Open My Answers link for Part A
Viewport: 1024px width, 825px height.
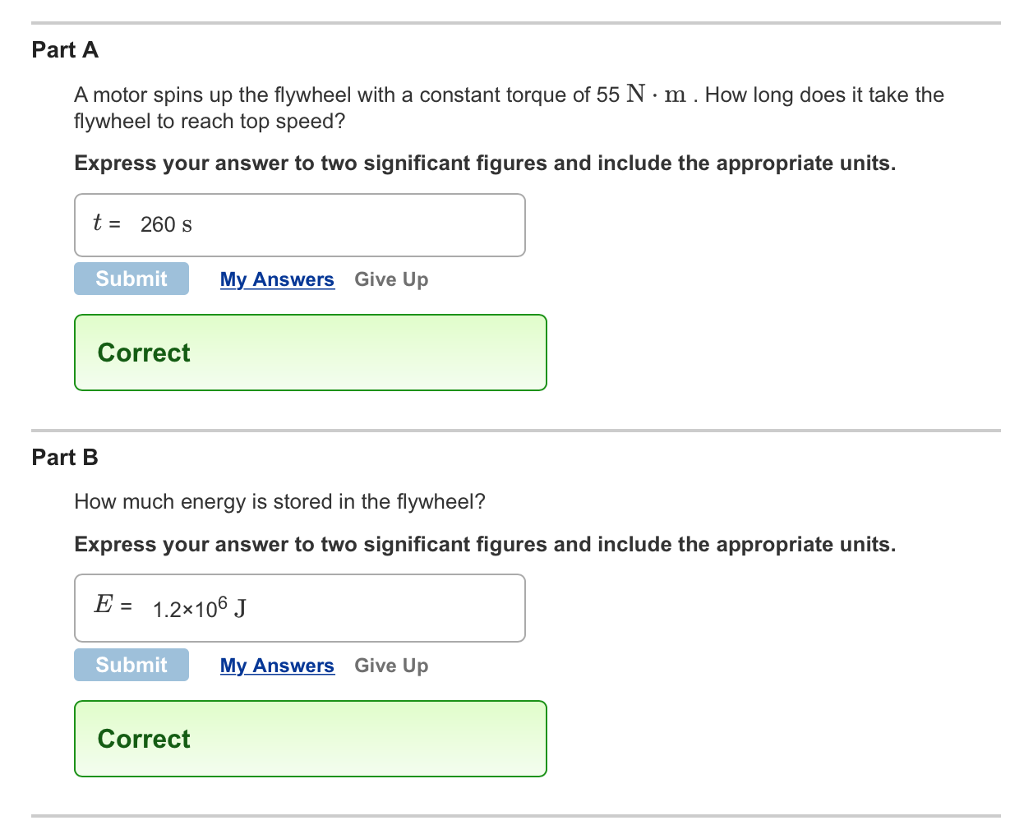coord(277,280)
